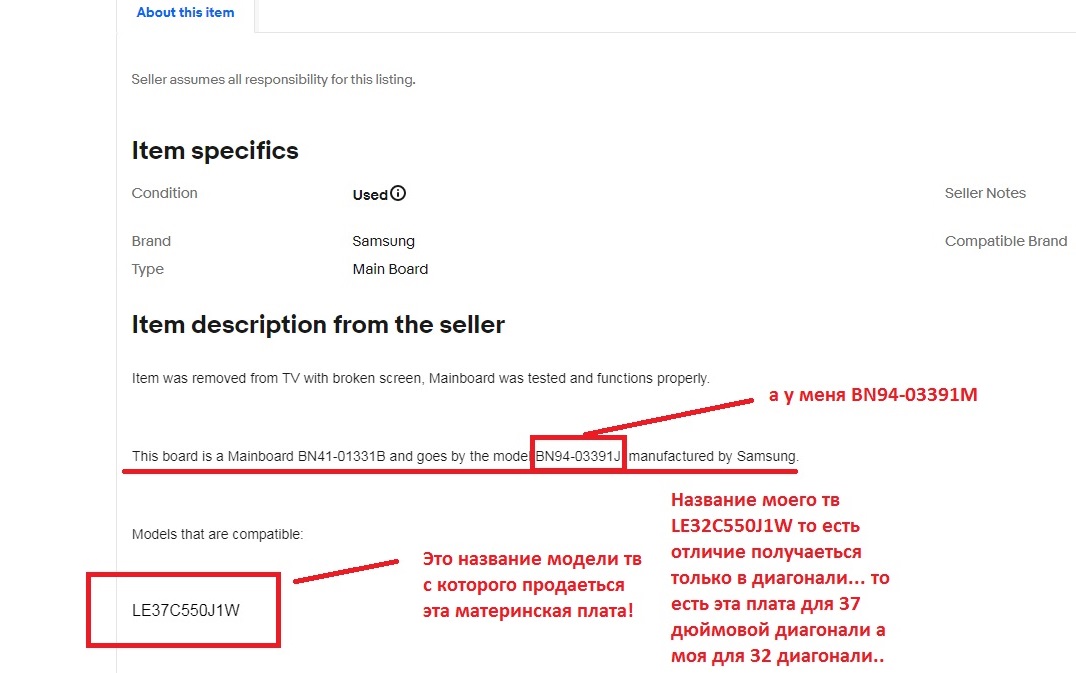Click the compatible model LE37C550J1W
1076x673 pixels.
tap(186, 610)
